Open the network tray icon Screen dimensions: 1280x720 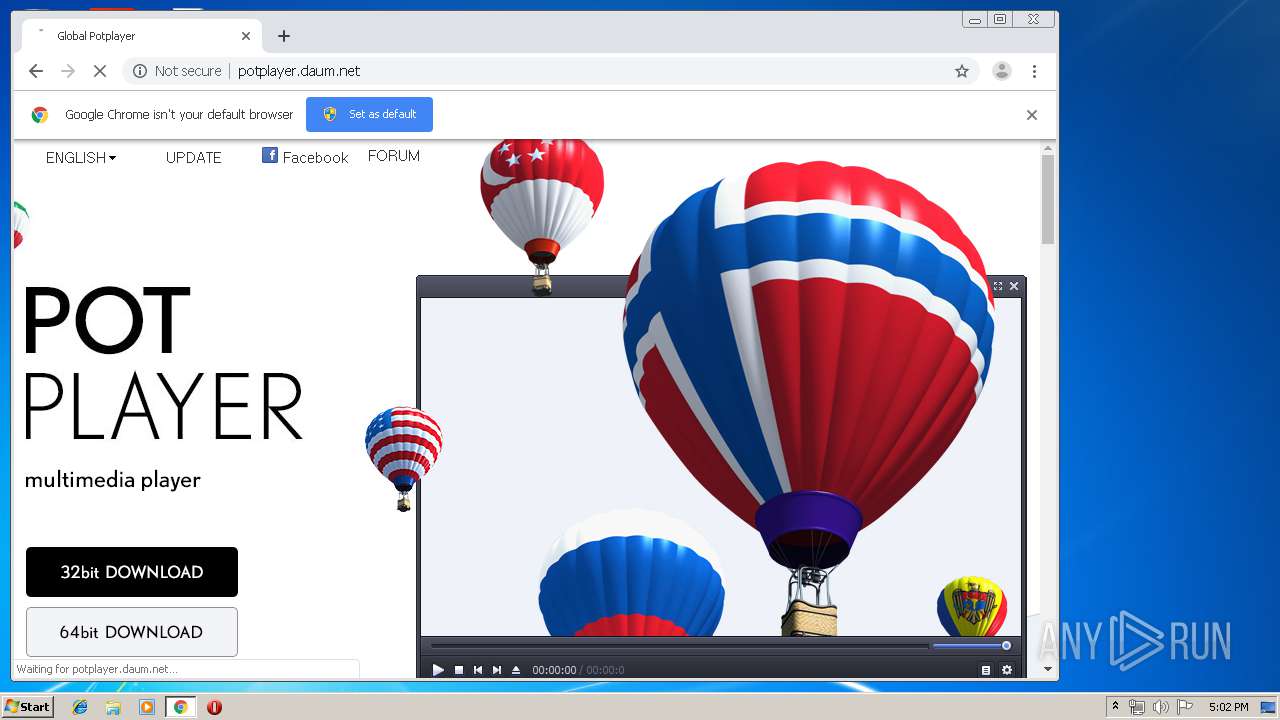1137,707
